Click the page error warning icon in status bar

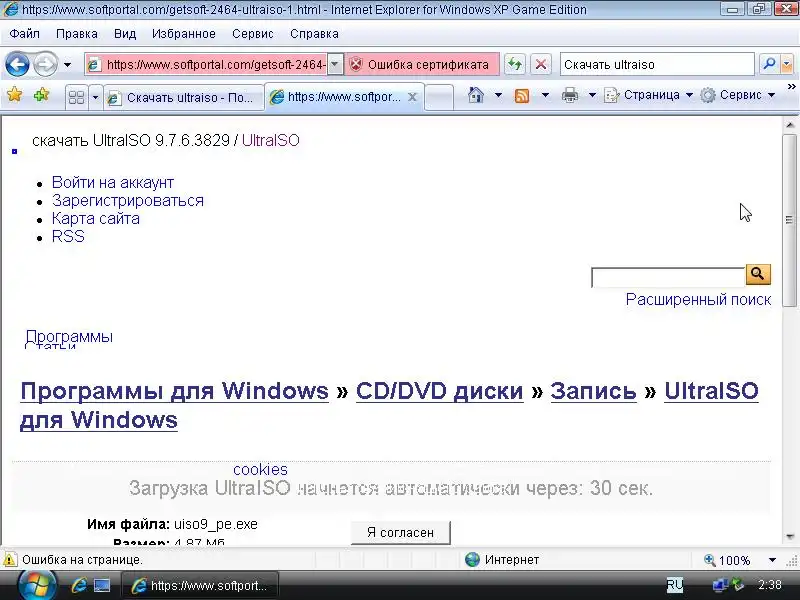pos(10,560)
